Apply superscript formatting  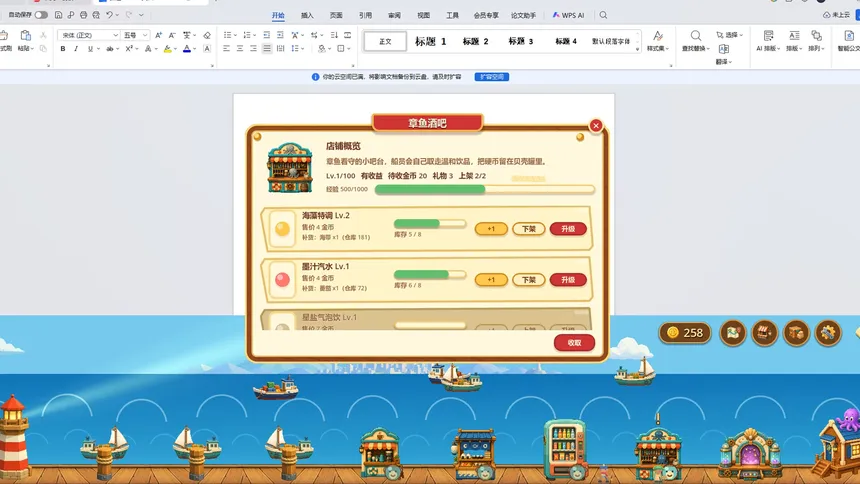point(128,49)
